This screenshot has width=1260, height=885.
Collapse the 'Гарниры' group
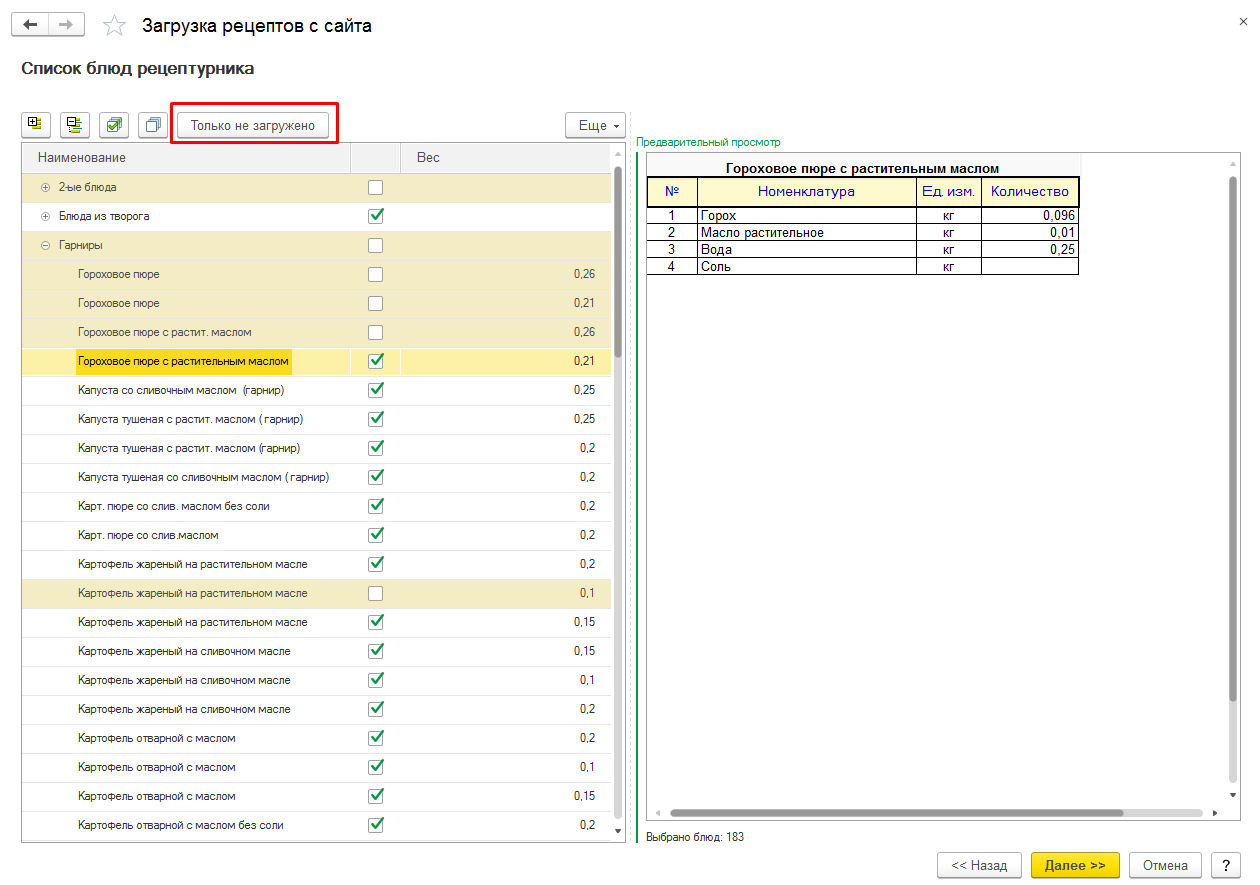point(45,245)
